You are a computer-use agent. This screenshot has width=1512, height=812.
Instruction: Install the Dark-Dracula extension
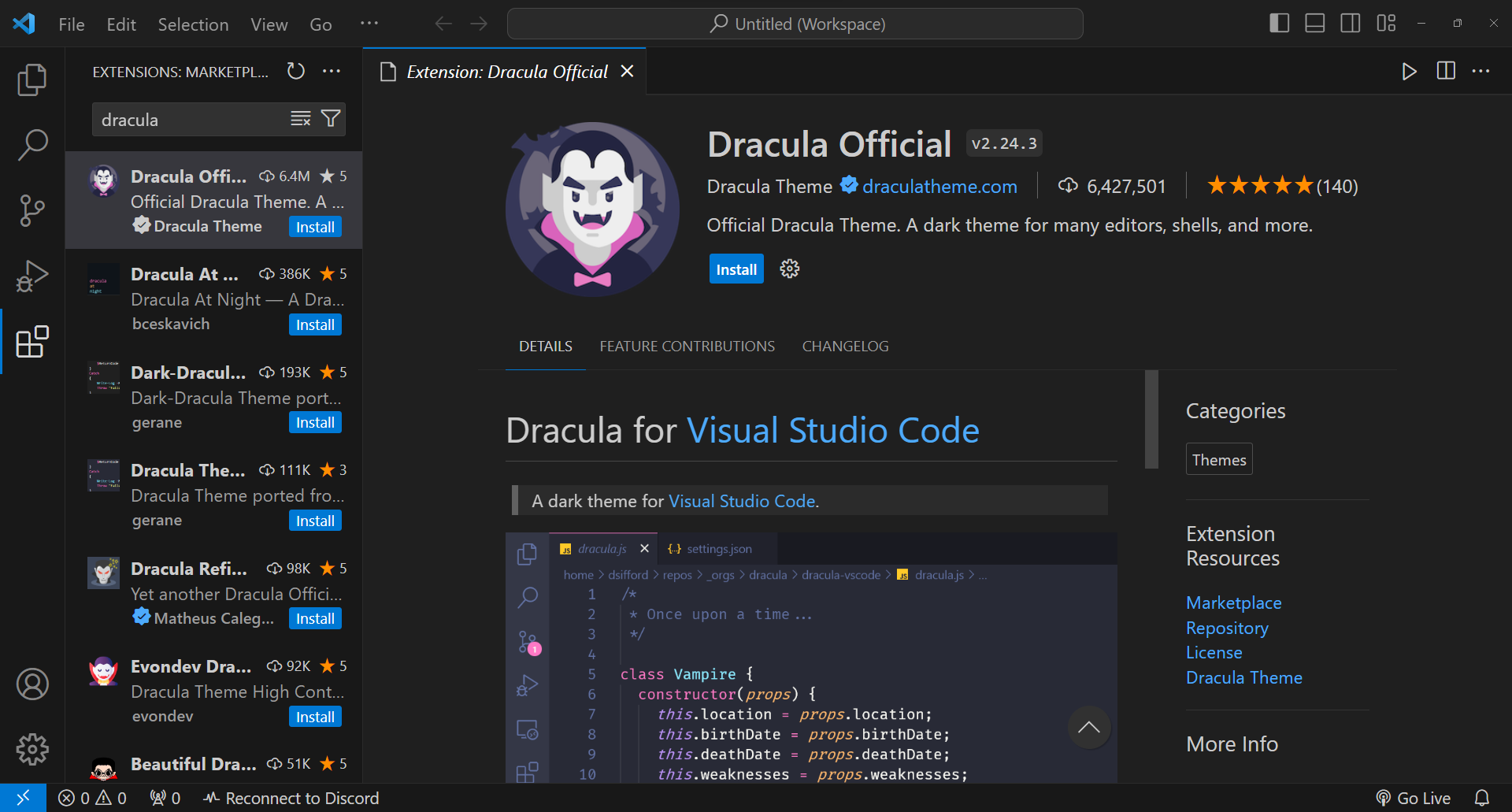315,423
